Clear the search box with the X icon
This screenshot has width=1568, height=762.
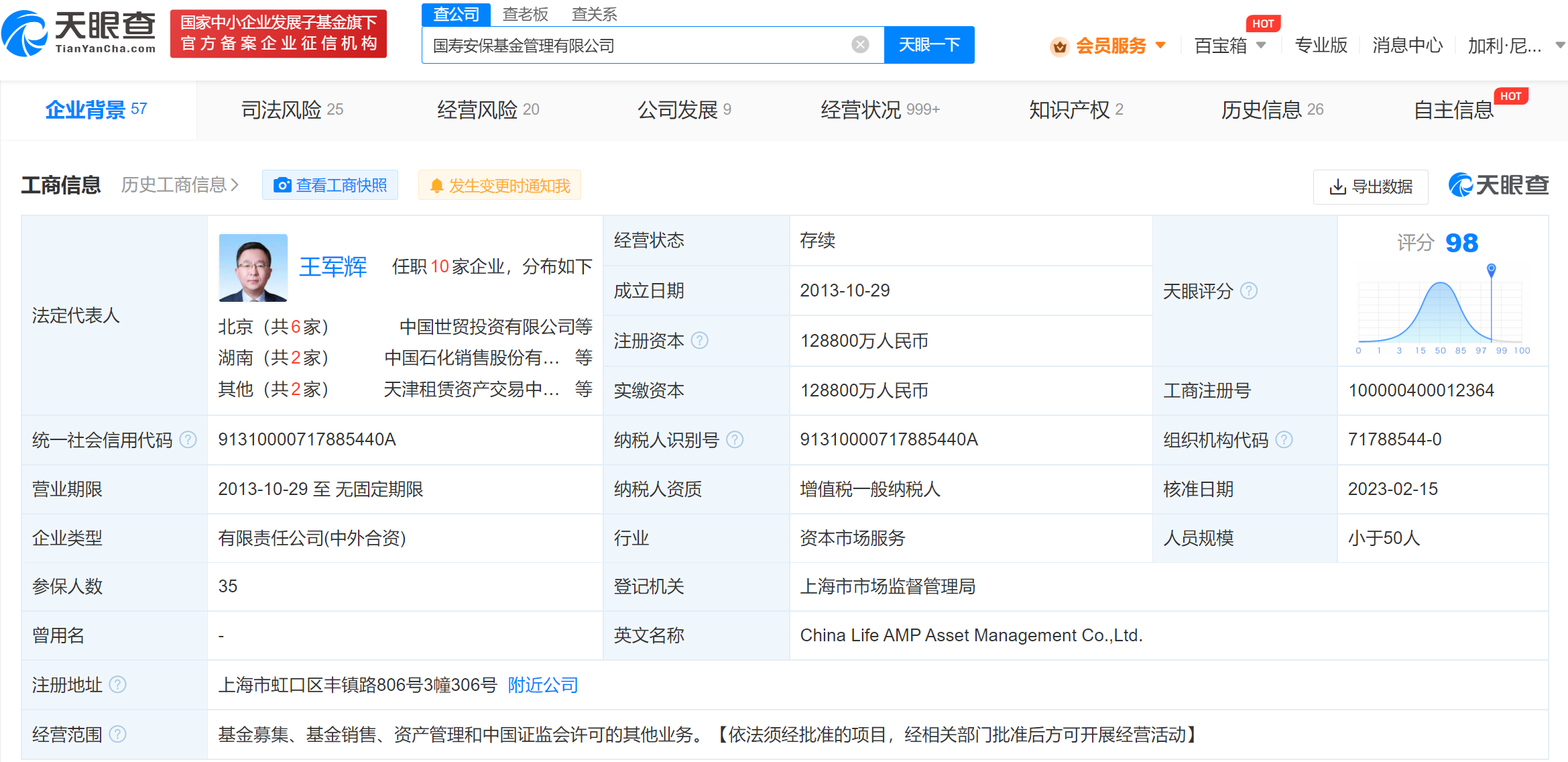pos(860,45)
